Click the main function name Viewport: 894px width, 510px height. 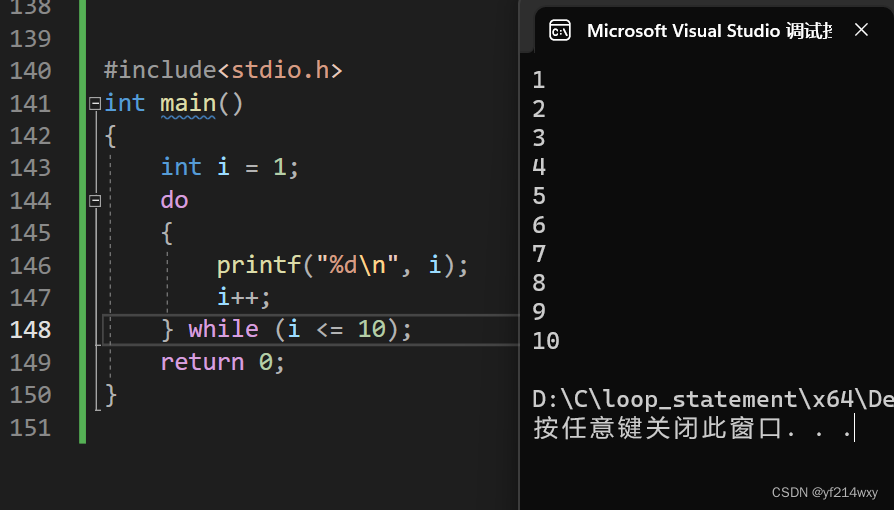pos(188,103)
